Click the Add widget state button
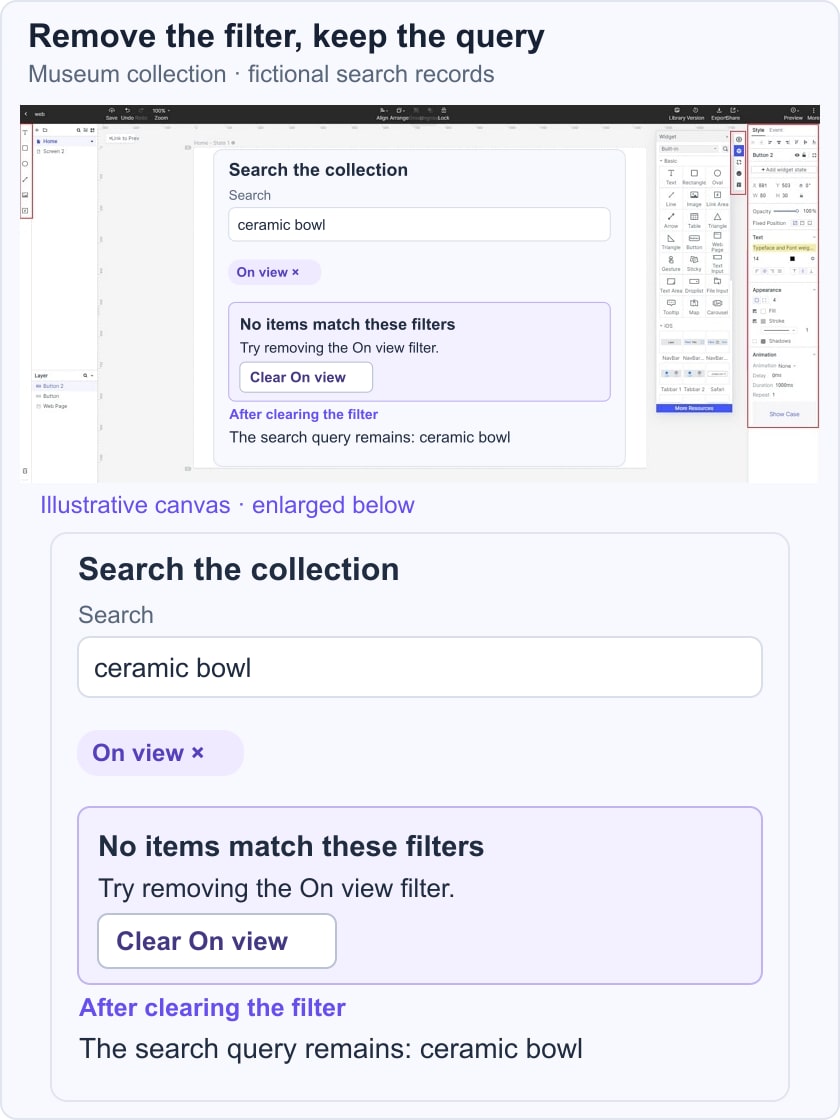840x1120 pixels. click(x=784, y=170)
